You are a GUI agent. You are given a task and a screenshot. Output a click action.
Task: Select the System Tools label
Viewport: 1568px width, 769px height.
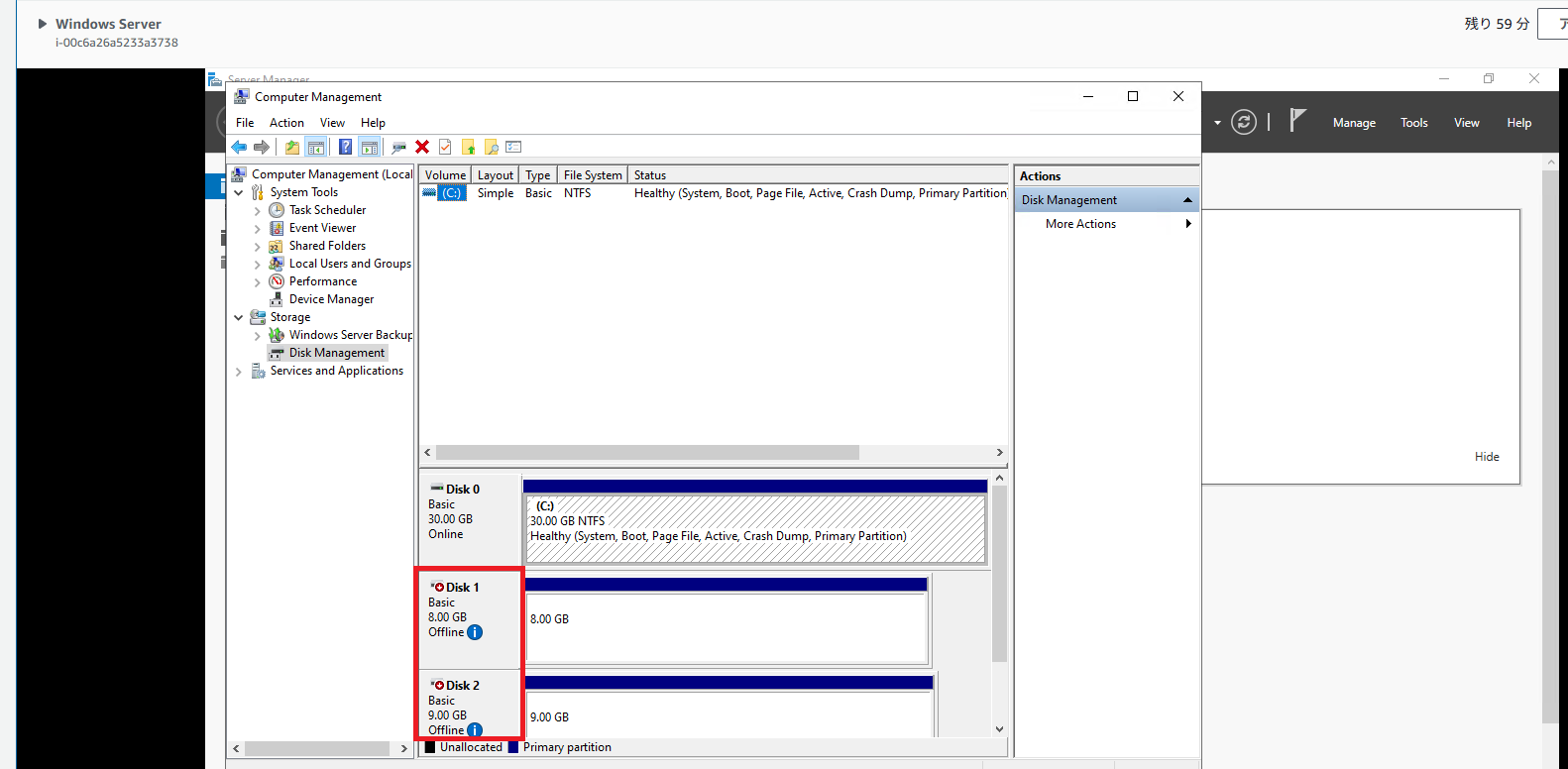coord(303,192)
